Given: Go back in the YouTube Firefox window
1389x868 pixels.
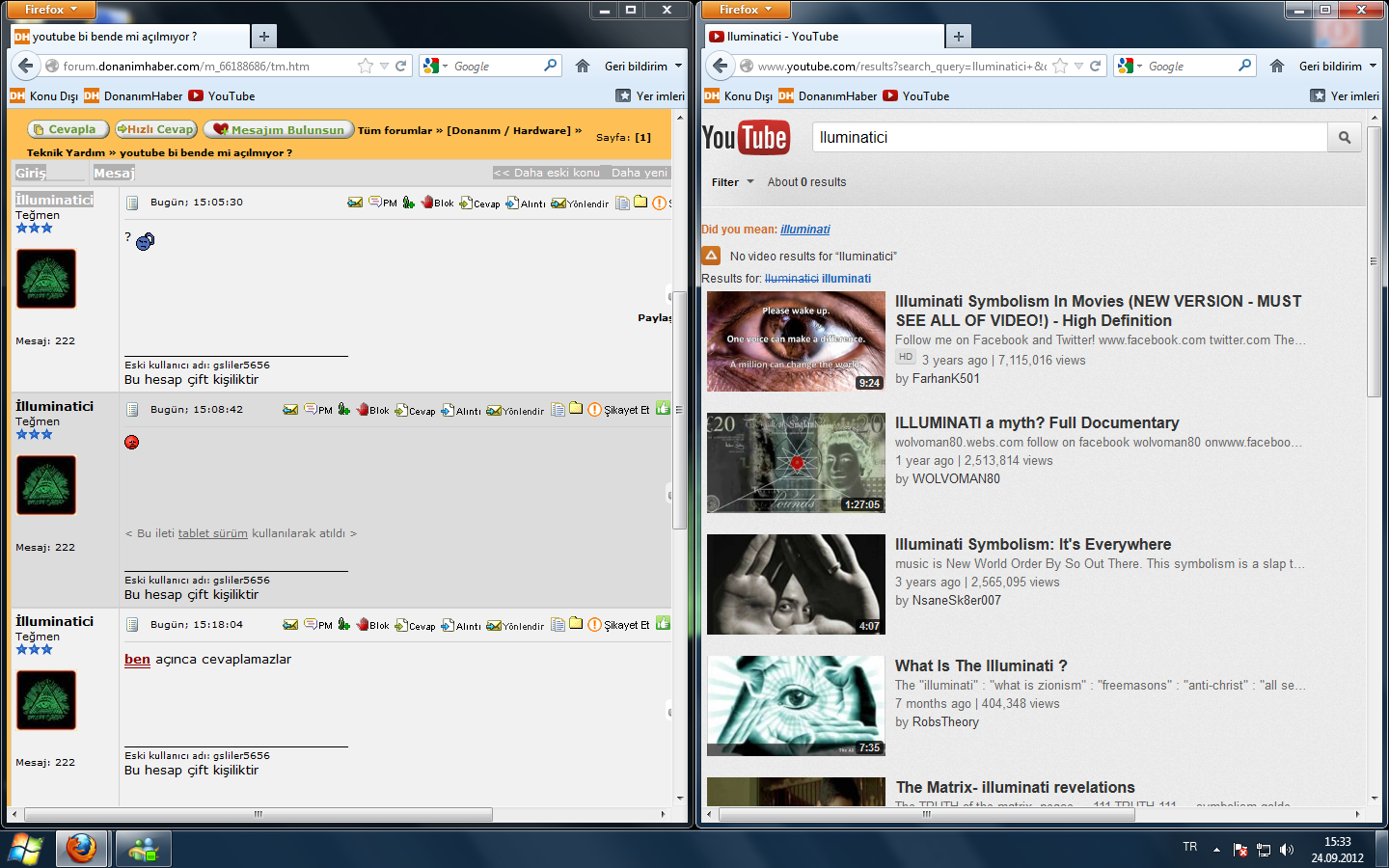Looking at the screenshot, I should (721, 66).
